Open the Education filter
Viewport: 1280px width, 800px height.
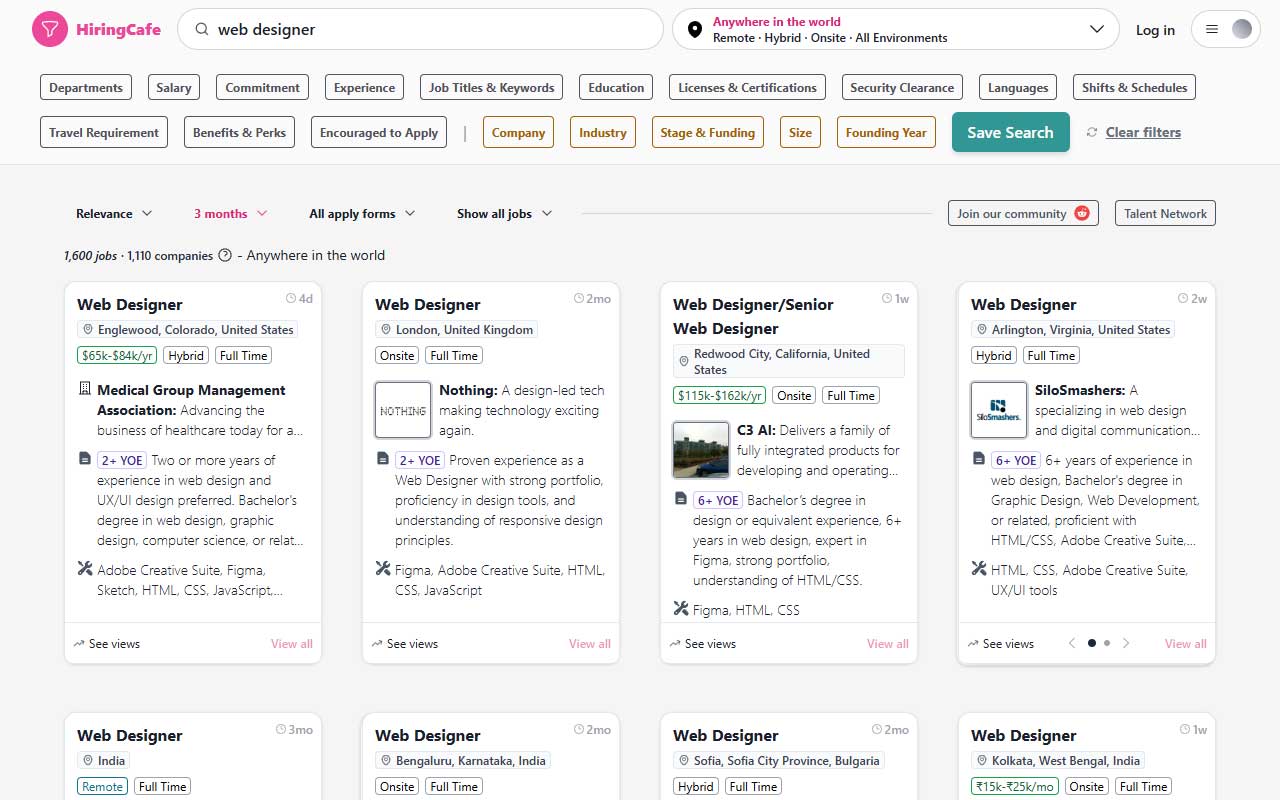coord(616,87)
